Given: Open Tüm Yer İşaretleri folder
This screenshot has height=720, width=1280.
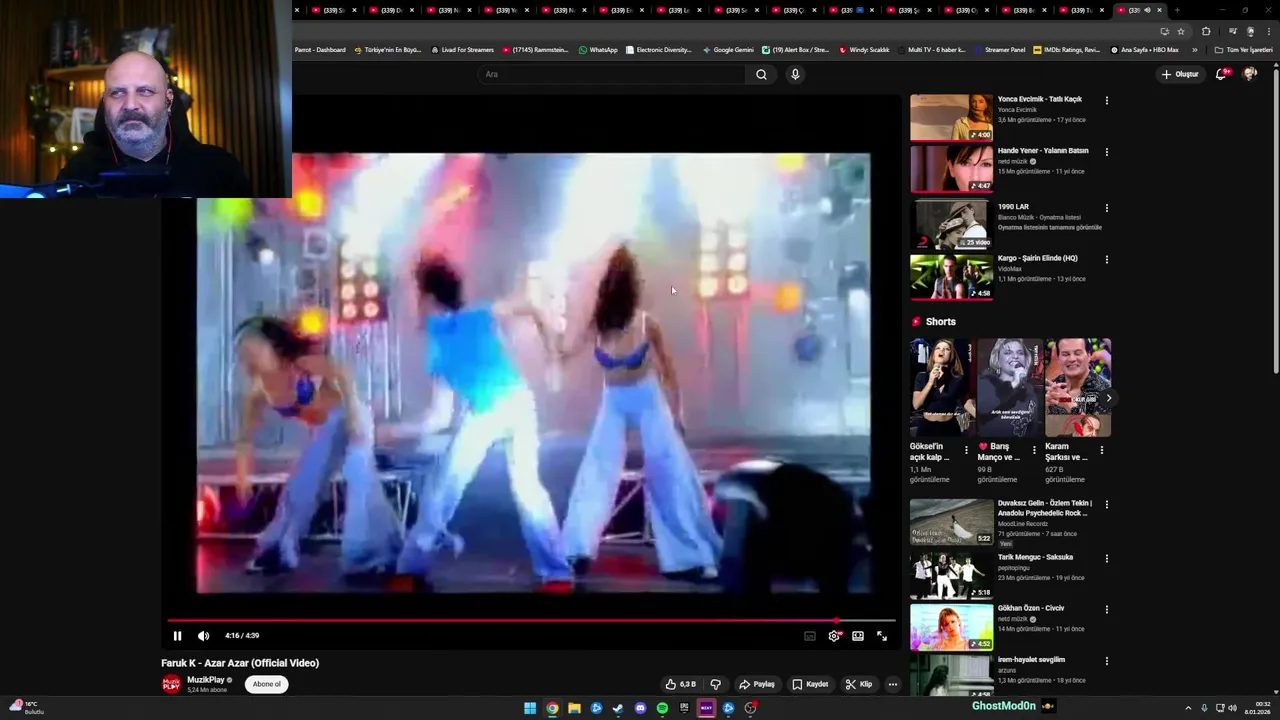Looking at the screenshot, I should point(1243,49).
